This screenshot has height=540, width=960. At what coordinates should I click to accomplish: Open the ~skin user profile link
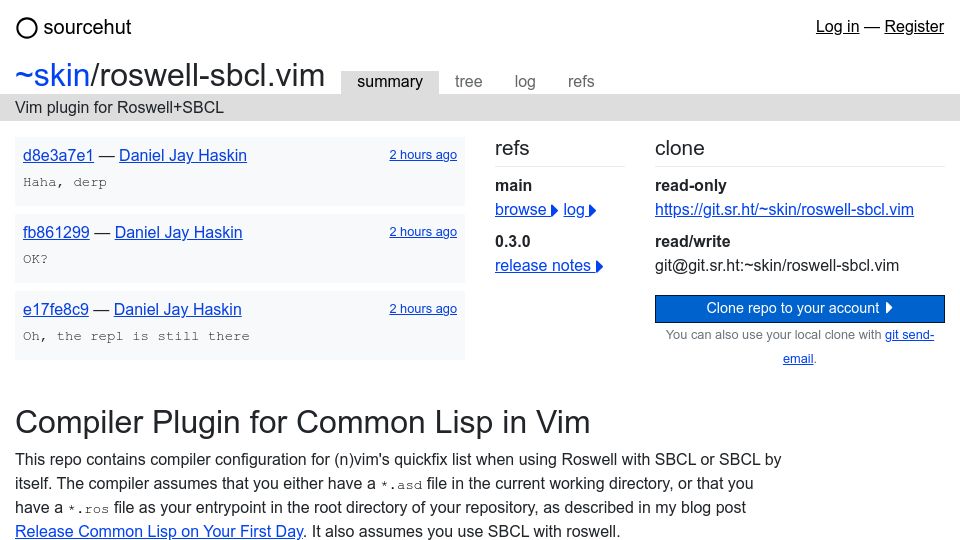tap(53, 76)
